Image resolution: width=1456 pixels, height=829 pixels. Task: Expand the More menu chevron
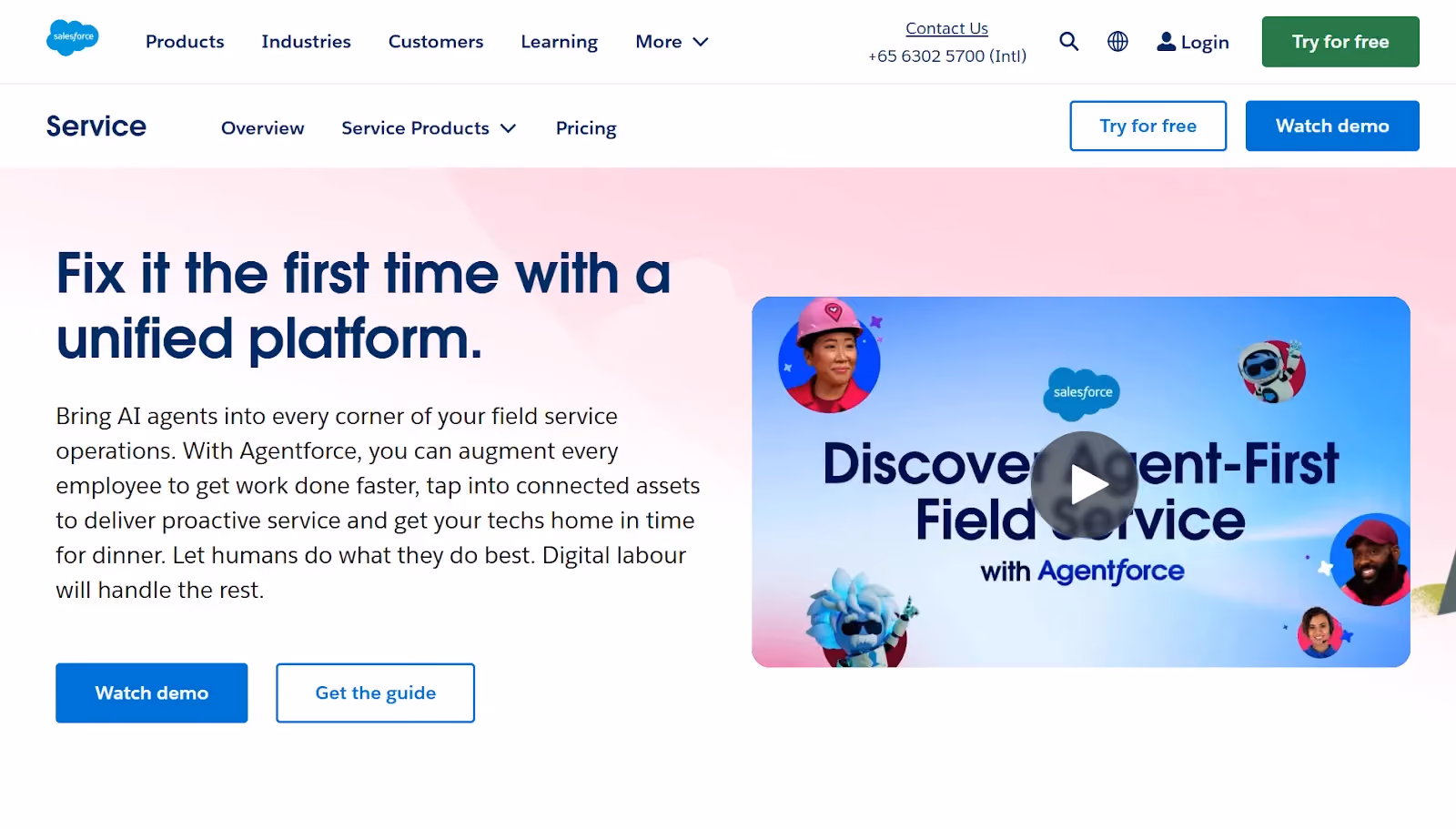pyautogui.click(x=701, y=42)
